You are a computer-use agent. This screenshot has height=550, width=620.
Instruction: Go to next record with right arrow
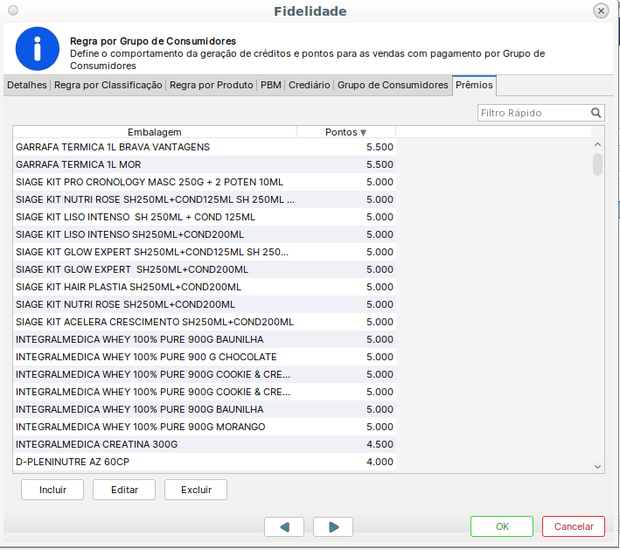(x=333, y=526)
